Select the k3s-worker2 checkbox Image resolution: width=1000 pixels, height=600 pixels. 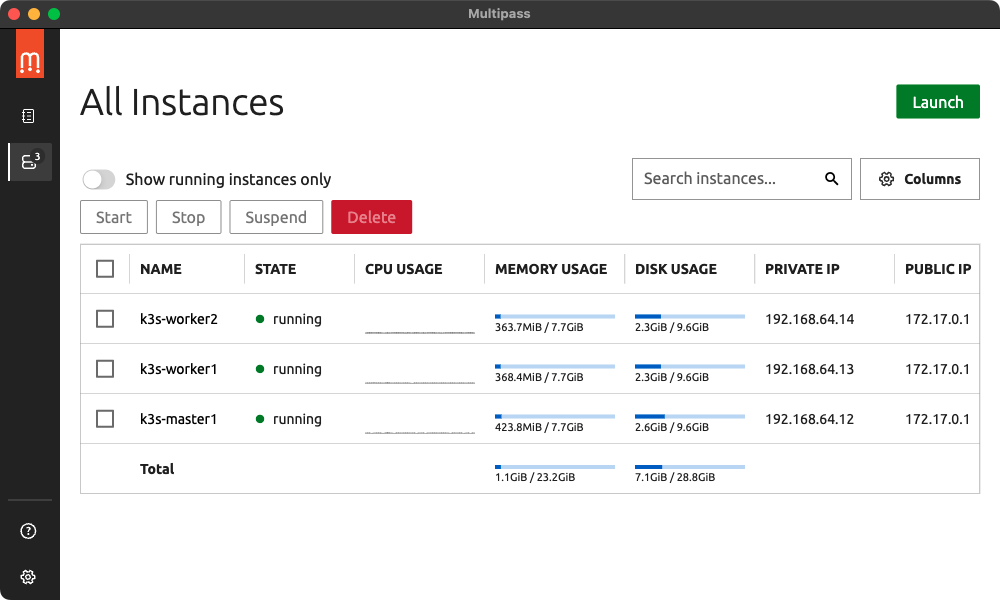tap(105, 319)
